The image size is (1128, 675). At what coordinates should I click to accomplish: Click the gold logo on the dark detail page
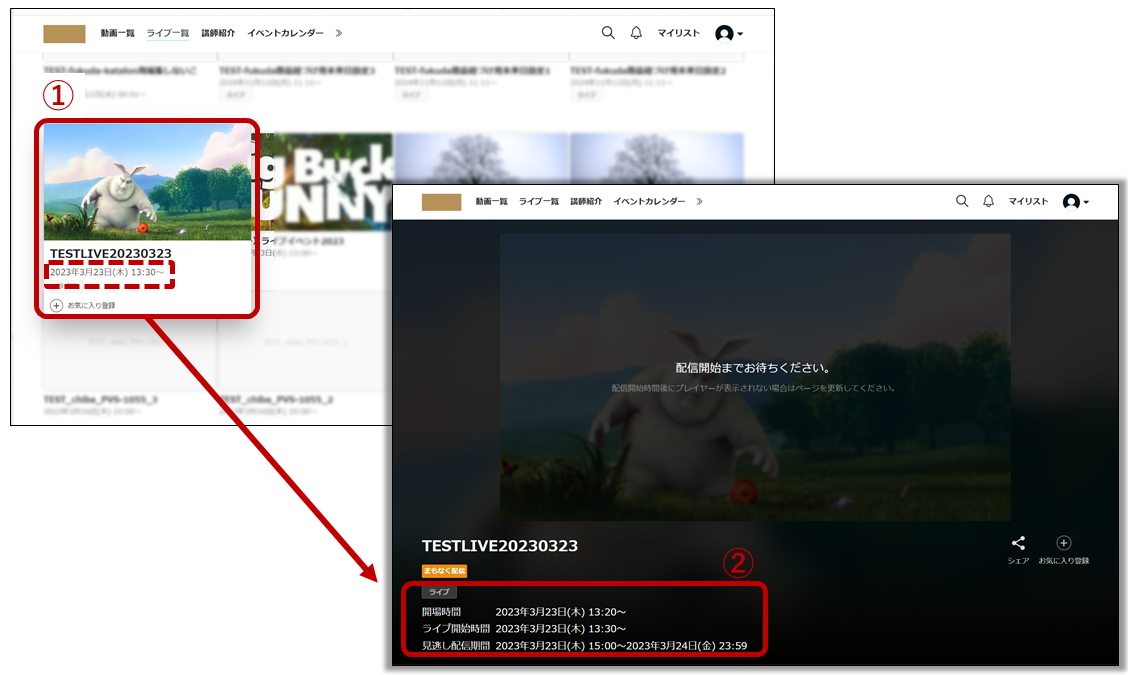[x=441, y=202]
